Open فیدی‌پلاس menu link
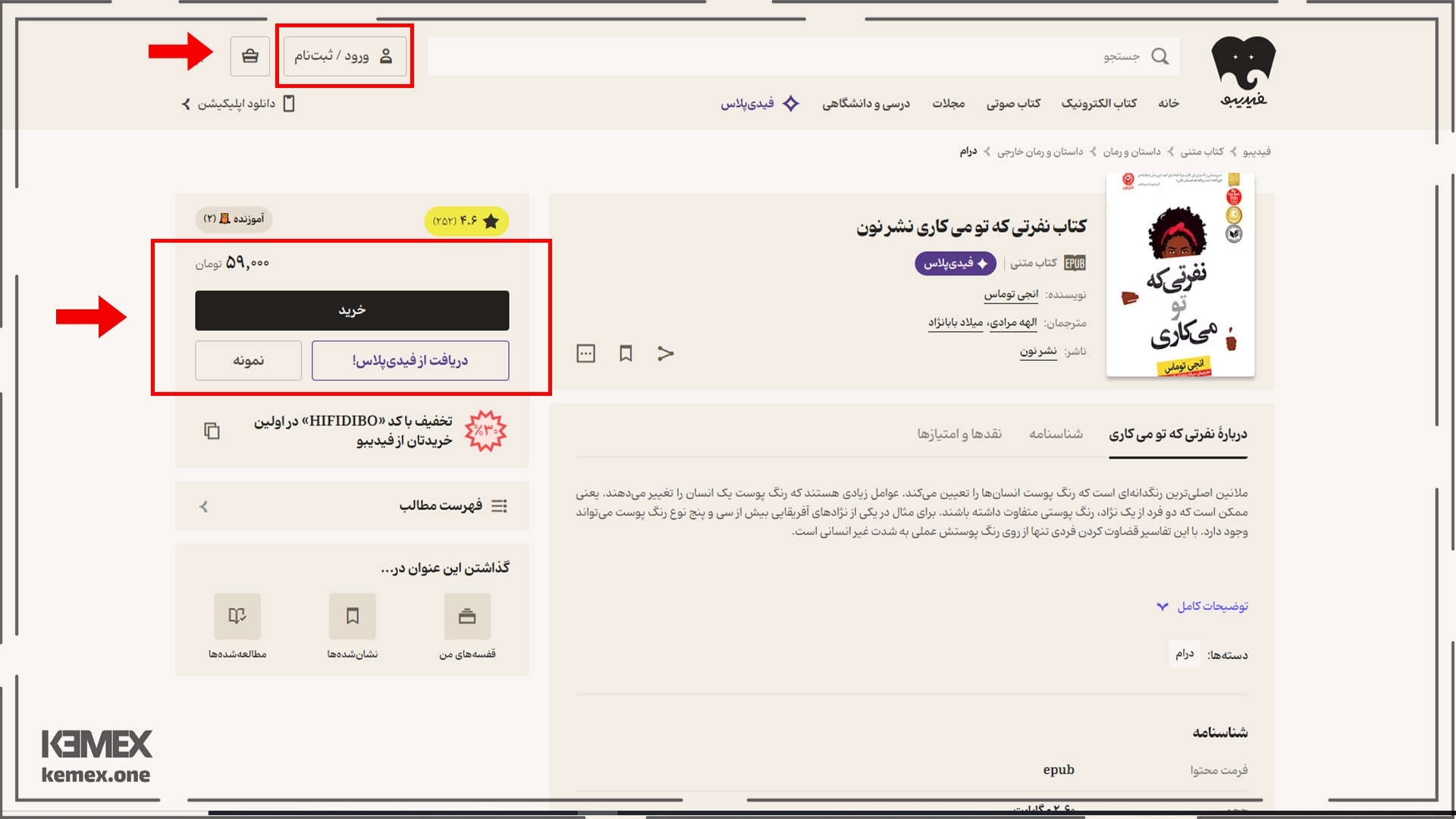 pyautogui.click(x=747, y=103)
